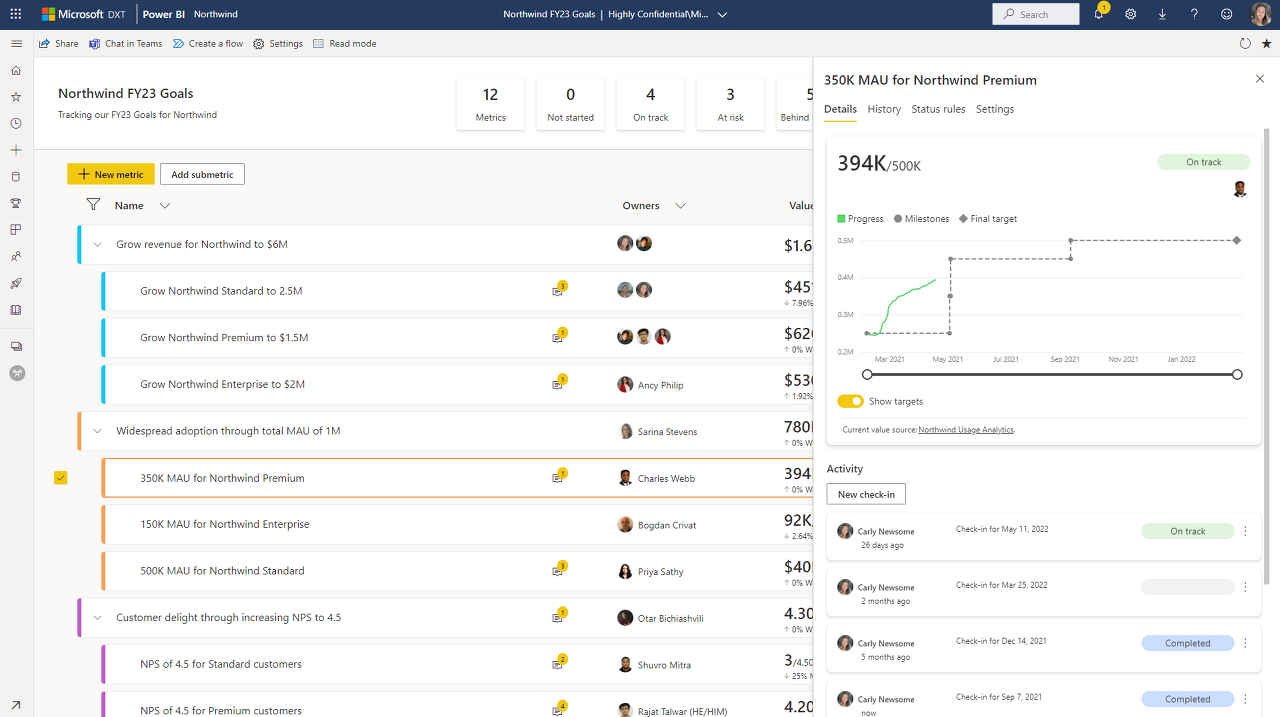
Task: Open user profile avatar in header
Action: [x=1261, y=14]
